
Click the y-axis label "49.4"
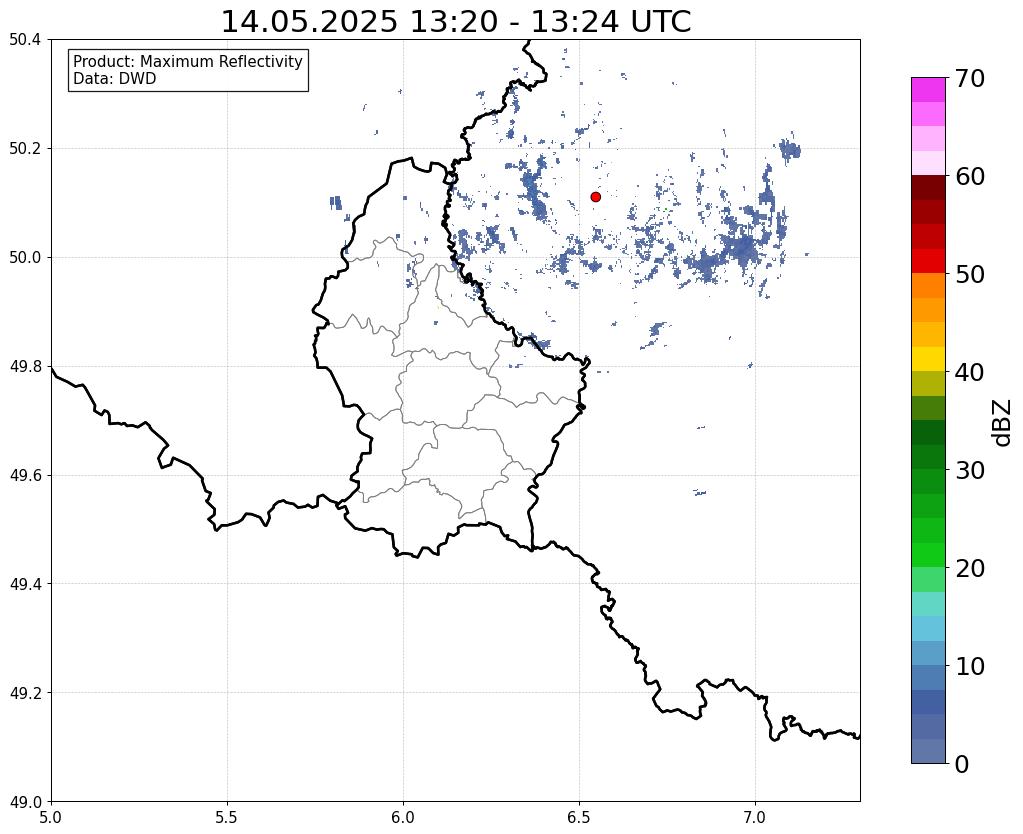click(x=25, y=584)
